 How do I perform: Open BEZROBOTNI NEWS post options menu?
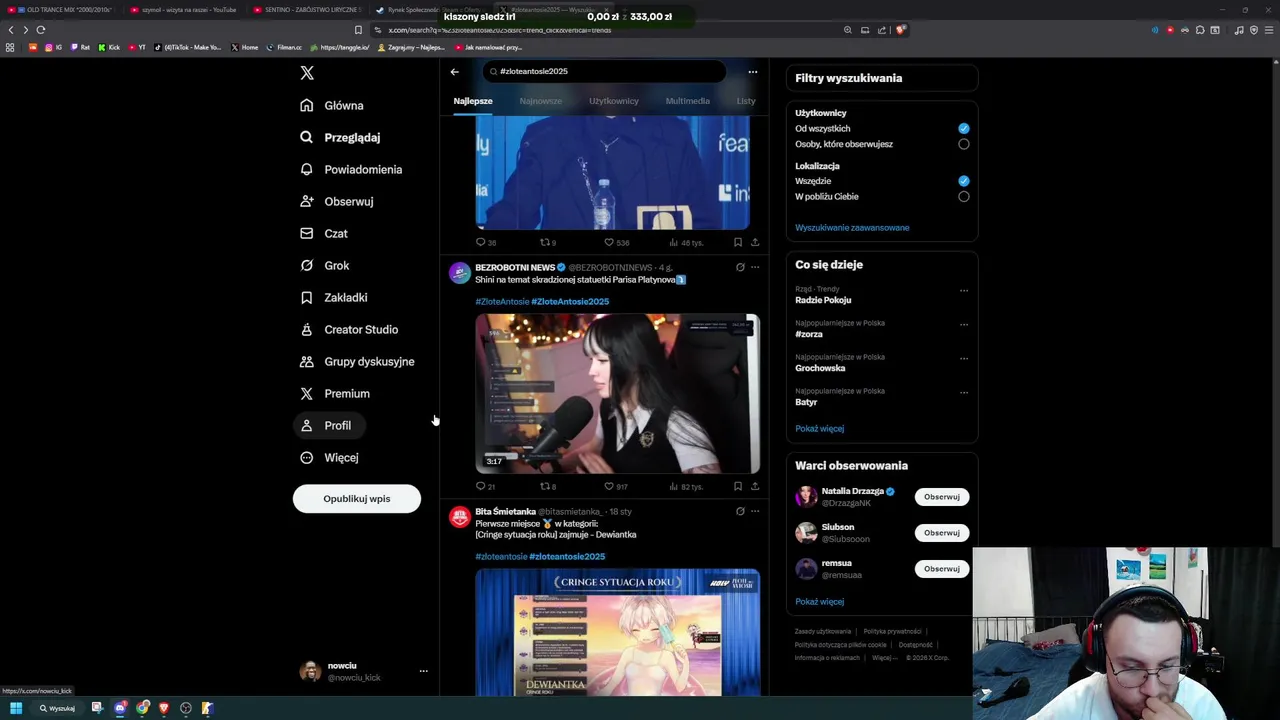pos(755,267)
